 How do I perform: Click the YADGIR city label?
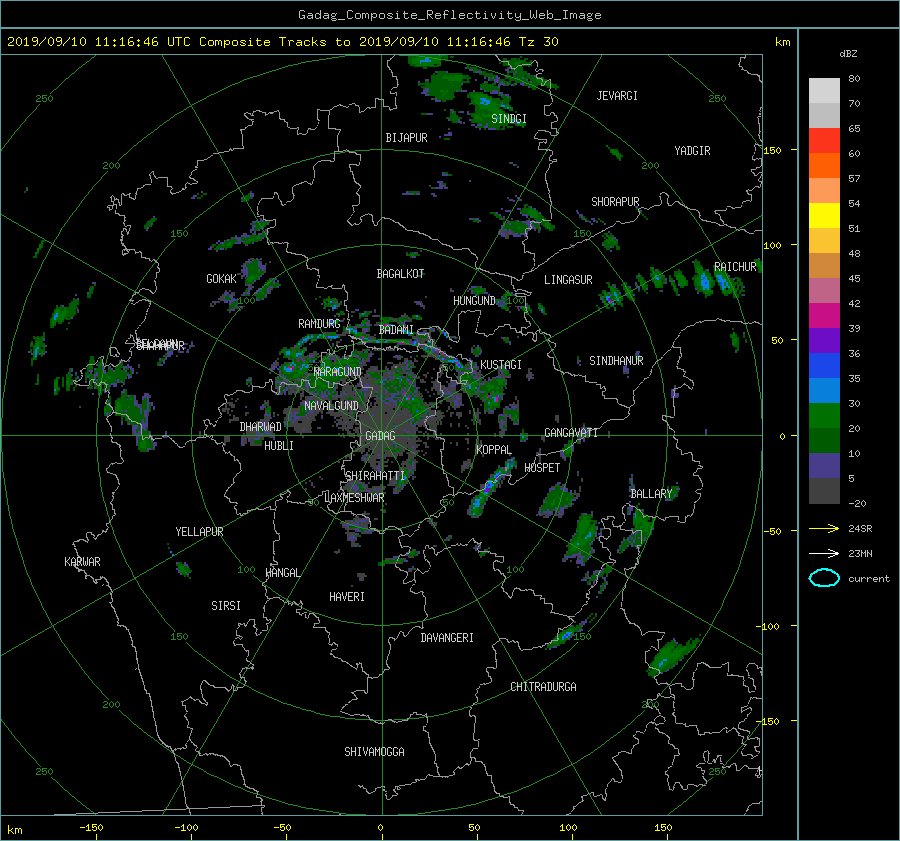point(692,151)
